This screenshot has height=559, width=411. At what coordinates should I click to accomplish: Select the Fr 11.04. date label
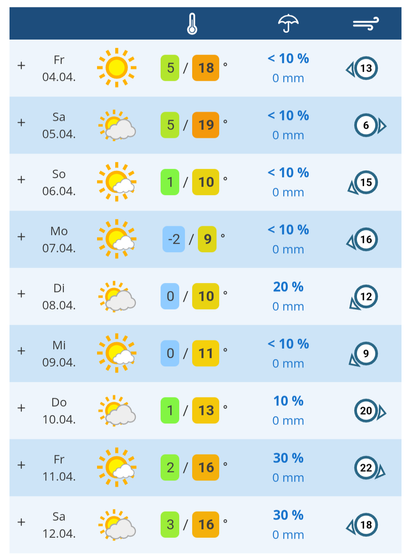[59, 468]
